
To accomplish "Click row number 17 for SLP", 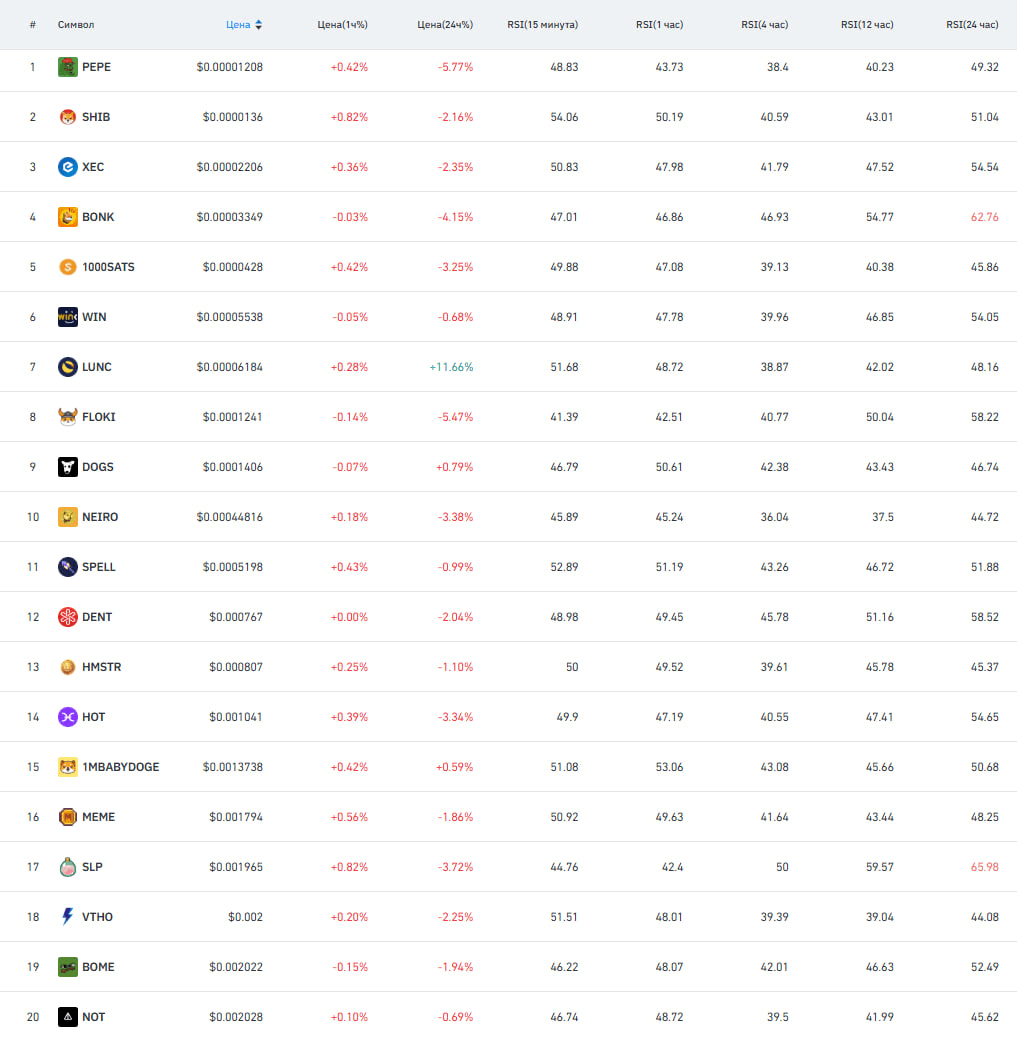I will coord(33,867).
